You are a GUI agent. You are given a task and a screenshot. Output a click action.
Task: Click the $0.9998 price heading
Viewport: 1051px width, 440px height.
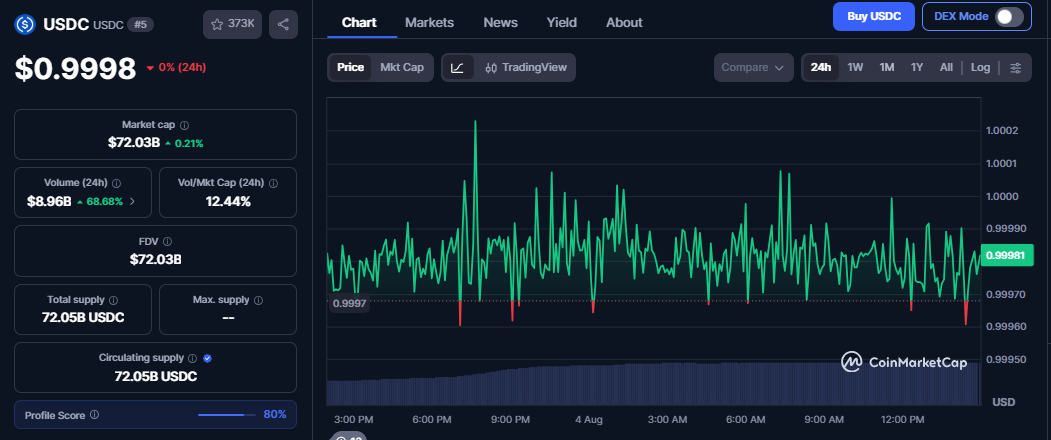pos(76,68)
